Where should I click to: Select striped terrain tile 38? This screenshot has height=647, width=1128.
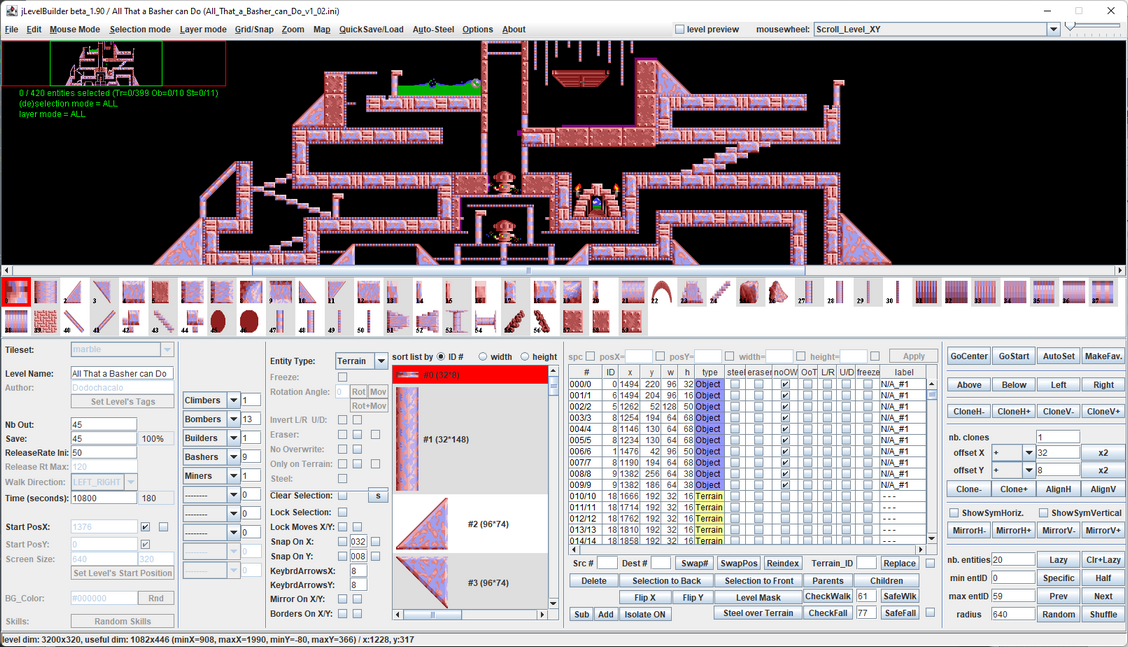16,321
